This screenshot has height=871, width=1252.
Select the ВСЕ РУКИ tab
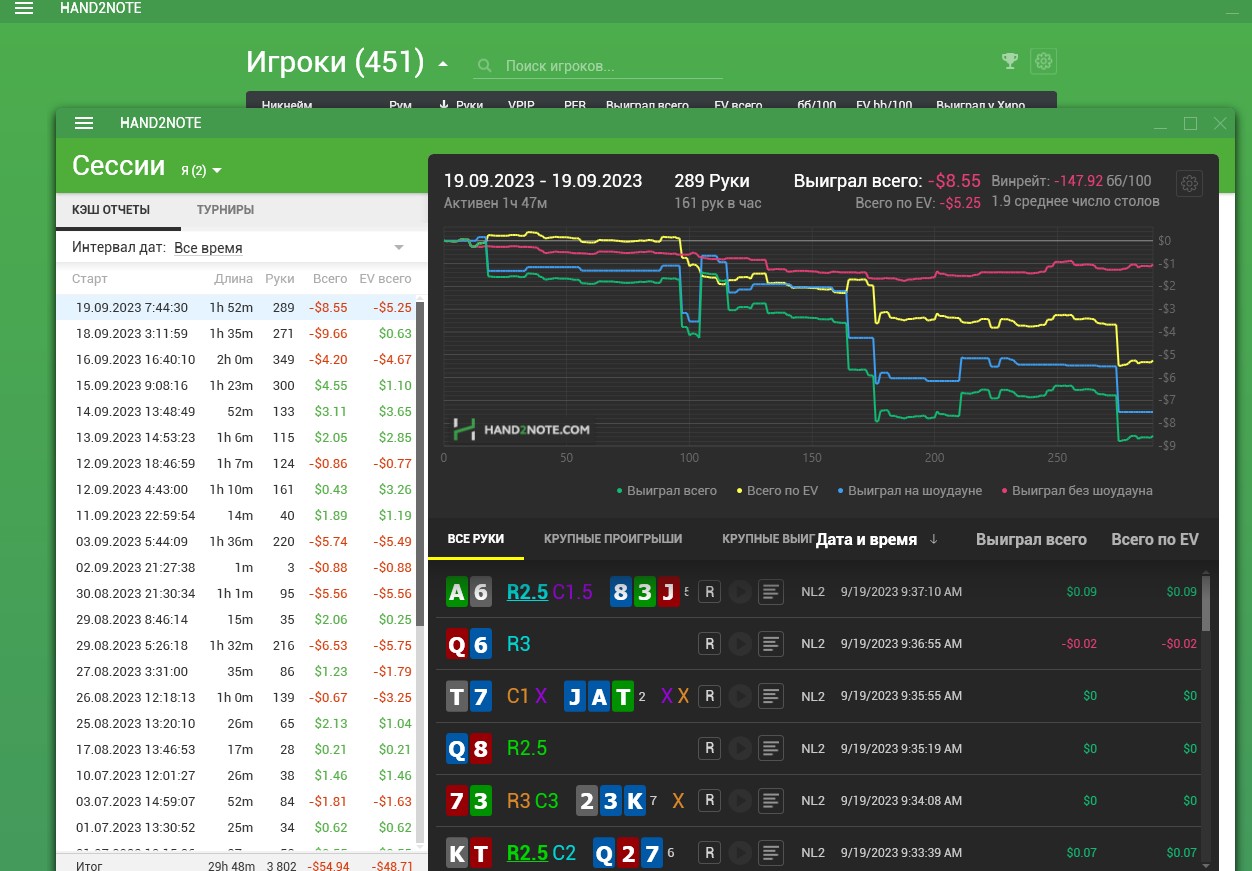tap(476, 538)
